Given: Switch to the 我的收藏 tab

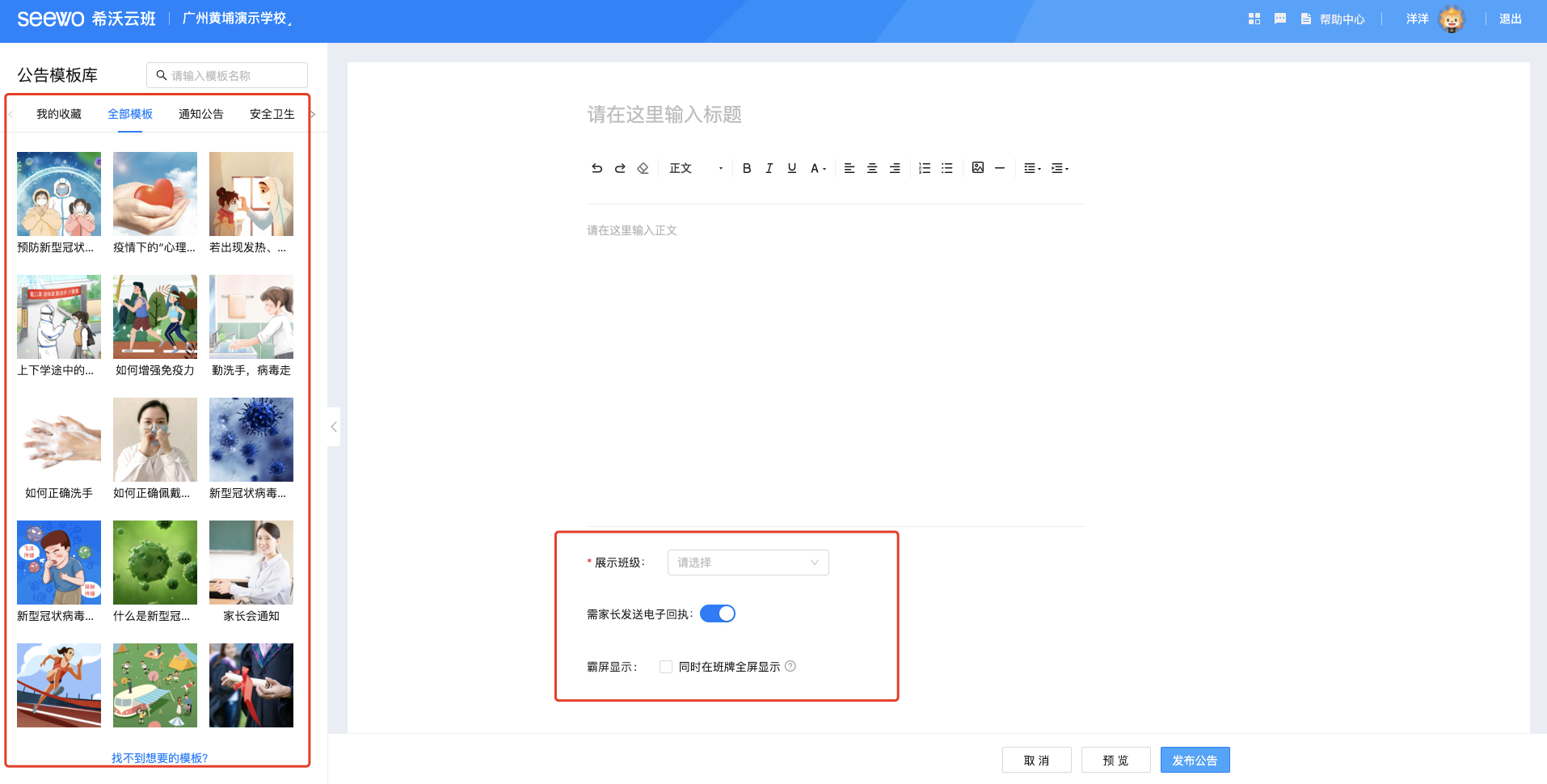Looking at the screenshot, I should tap(59, 114).
